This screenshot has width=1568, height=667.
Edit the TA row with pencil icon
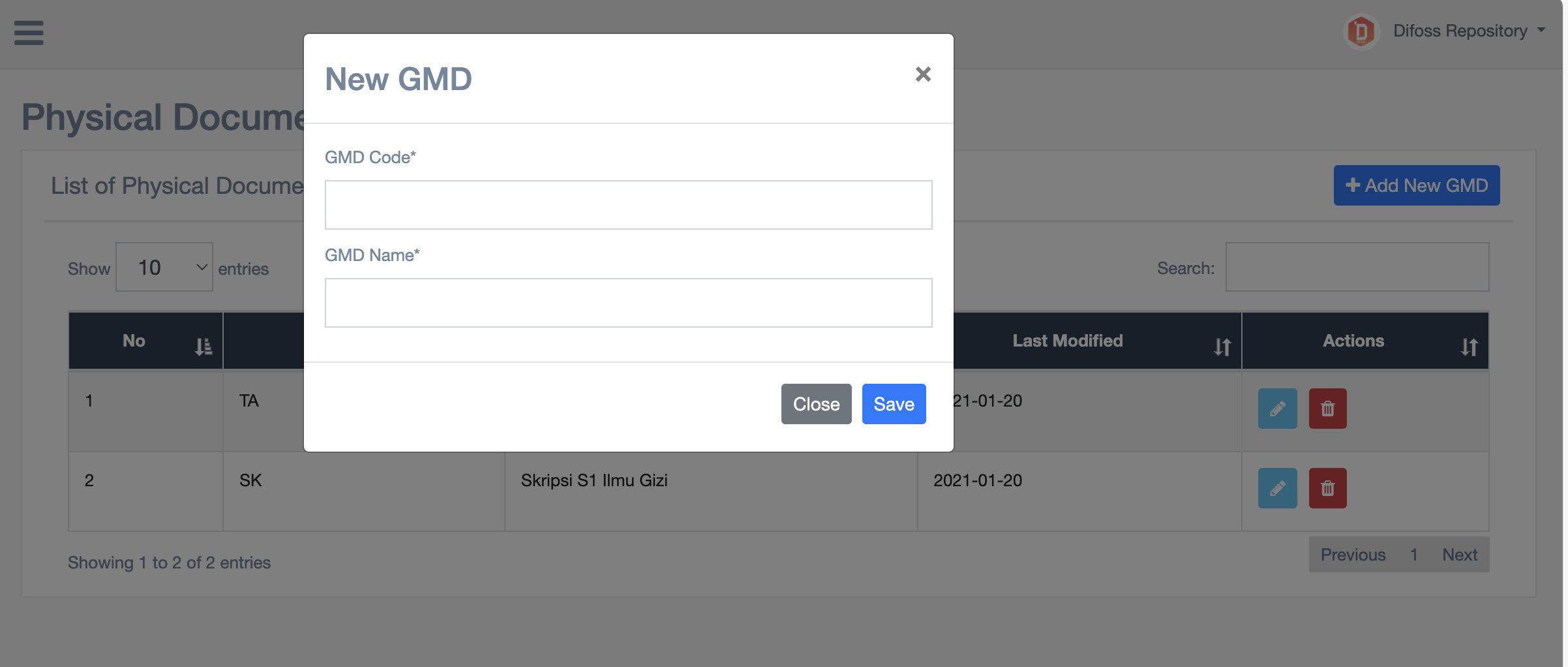coord(1277,409)
